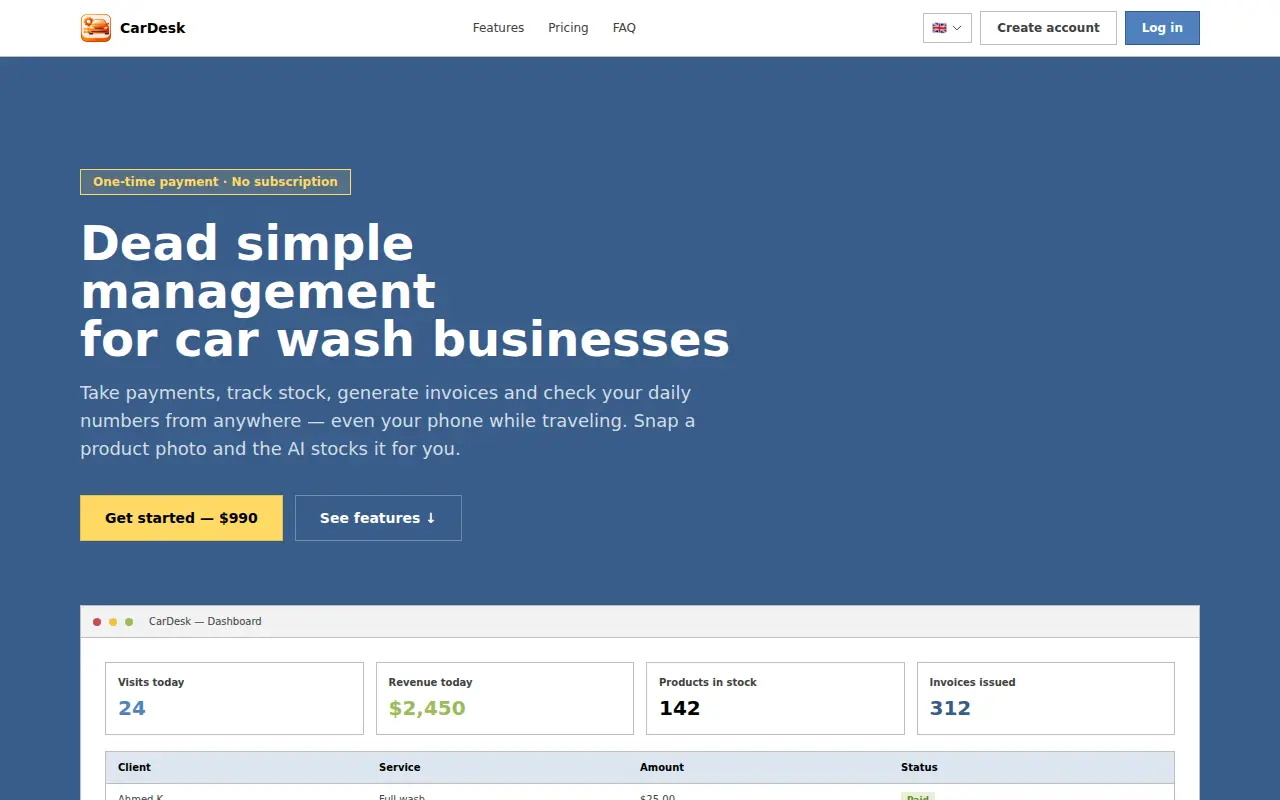Select the Revenue today card
Image resolution: width=1280 pixels, height=800 pixels.
pyautogui.click(x=505, y=698)
